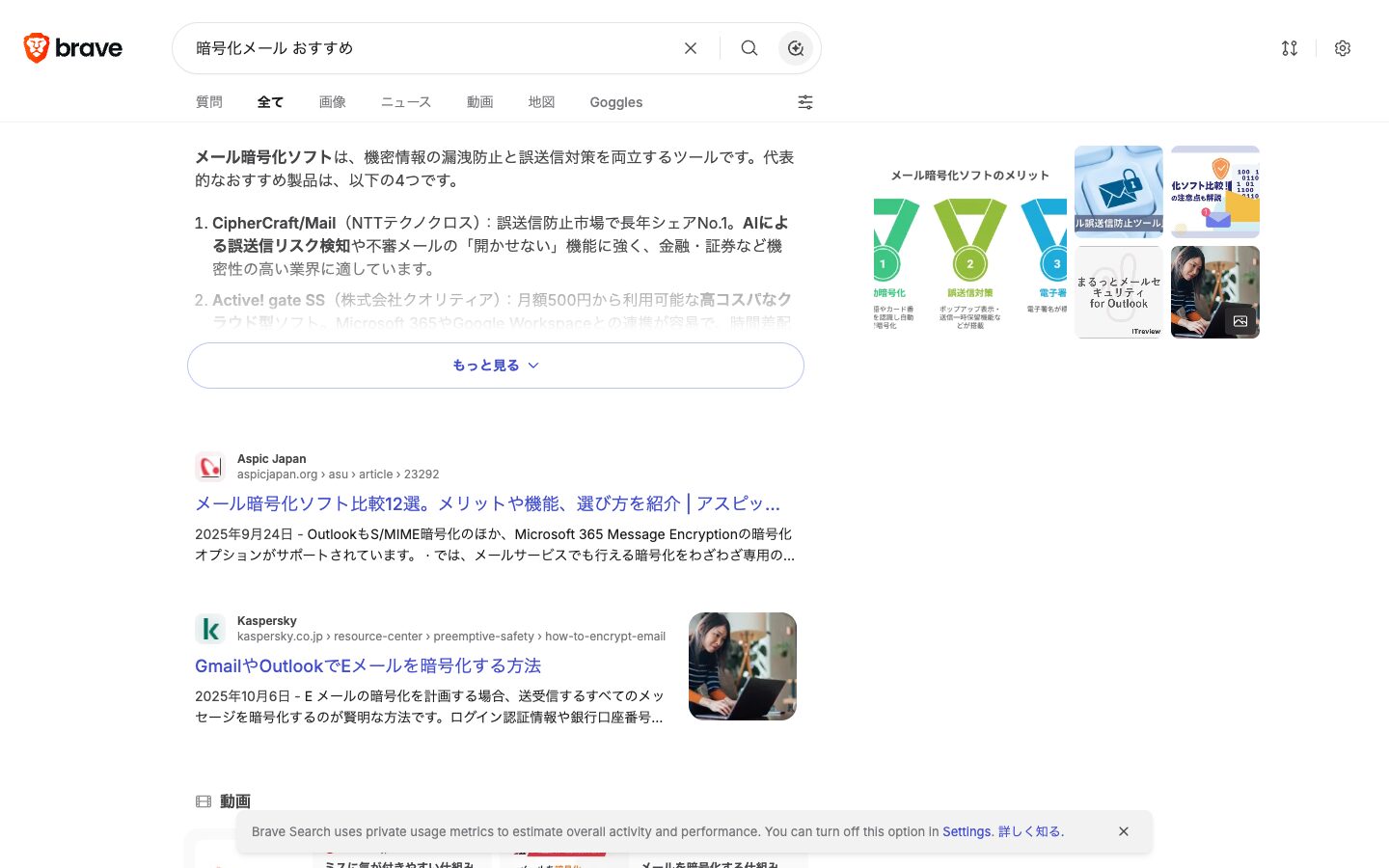Click the Kaspersky site name

coord(267,621)
